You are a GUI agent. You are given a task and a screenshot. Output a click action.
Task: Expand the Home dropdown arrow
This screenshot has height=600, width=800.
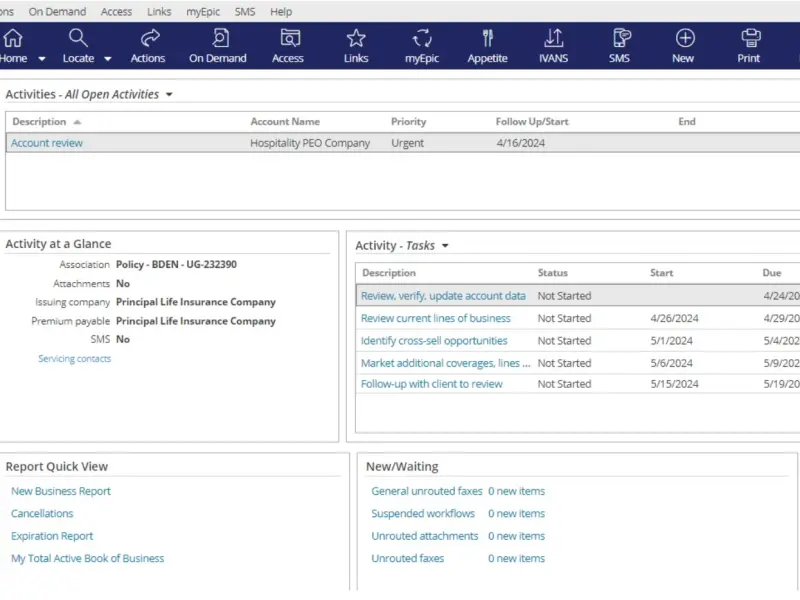(42, 59)
